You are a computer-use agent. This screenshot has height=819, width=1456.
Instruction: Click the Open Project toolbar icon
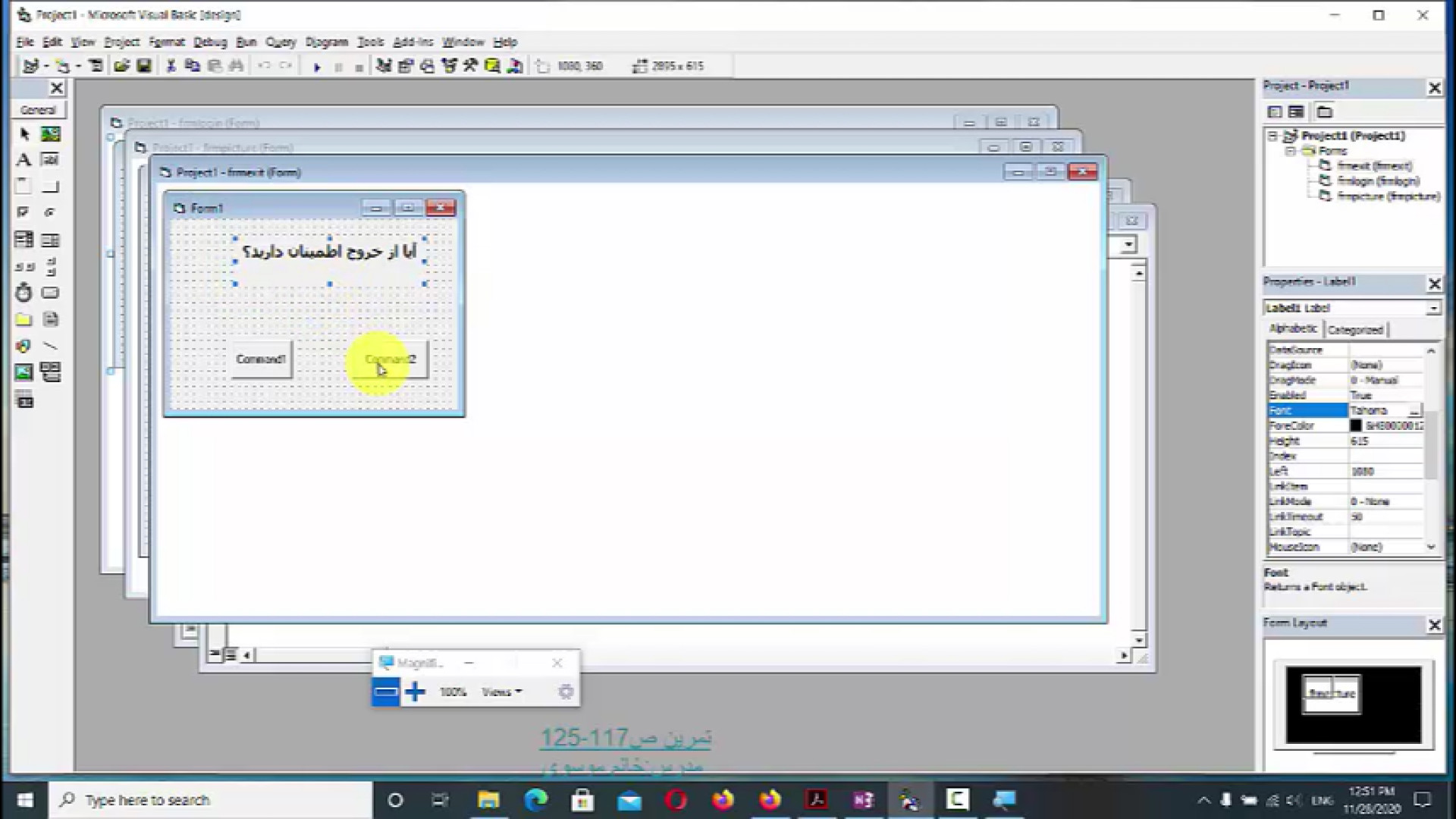pos(121,66)
